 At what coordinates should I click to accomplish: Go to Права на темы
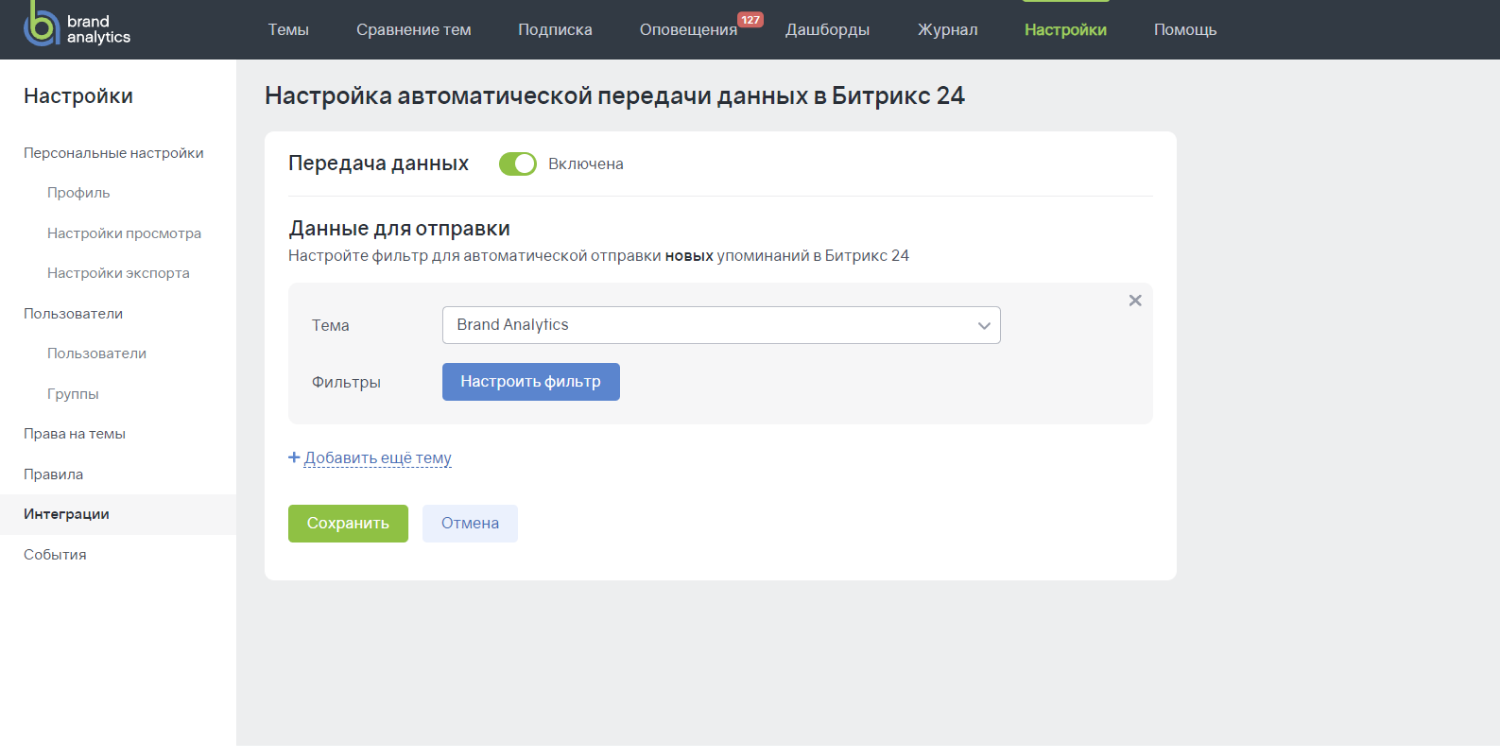pyautogui.click(x=75, y=434)
